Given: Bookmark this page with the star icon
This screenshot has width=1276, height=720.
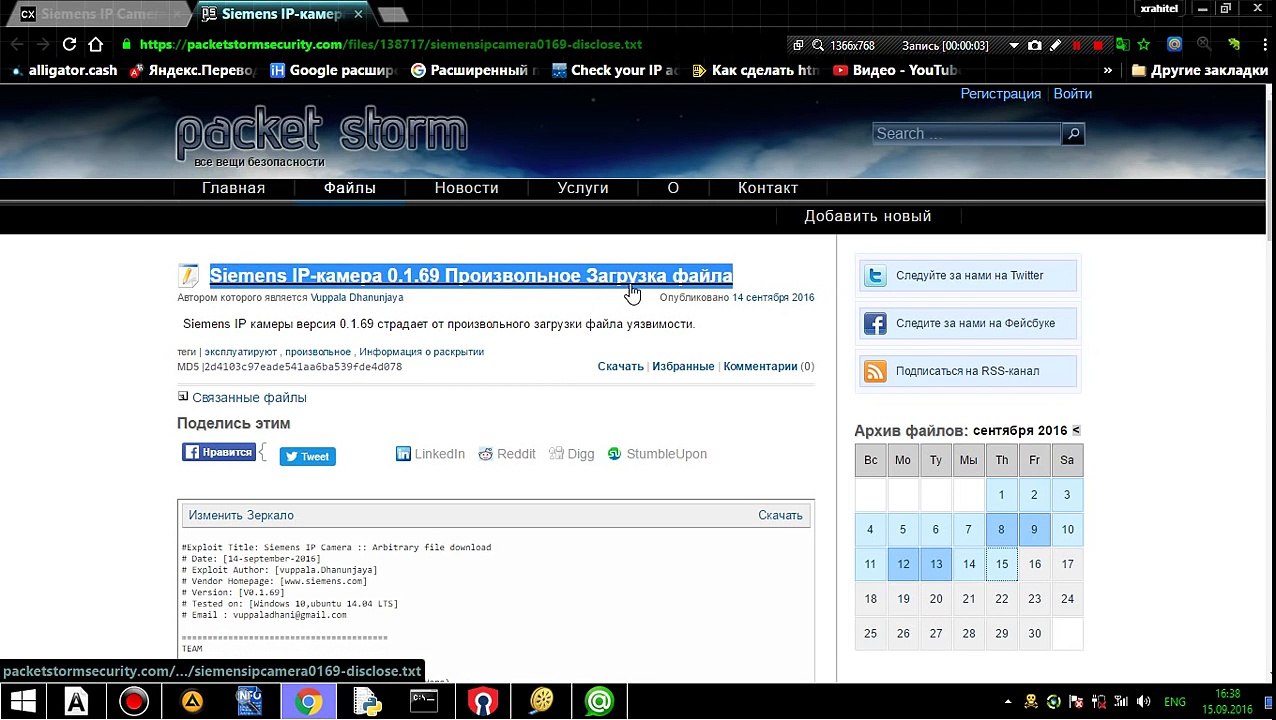Looking at the screenshot, I should point(1144,44).
